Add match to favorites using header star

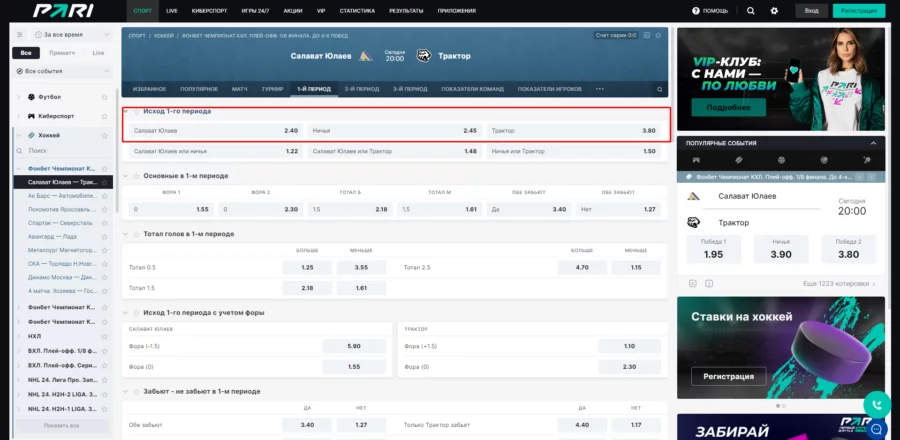pyautogui.click(x=659, y=35)
